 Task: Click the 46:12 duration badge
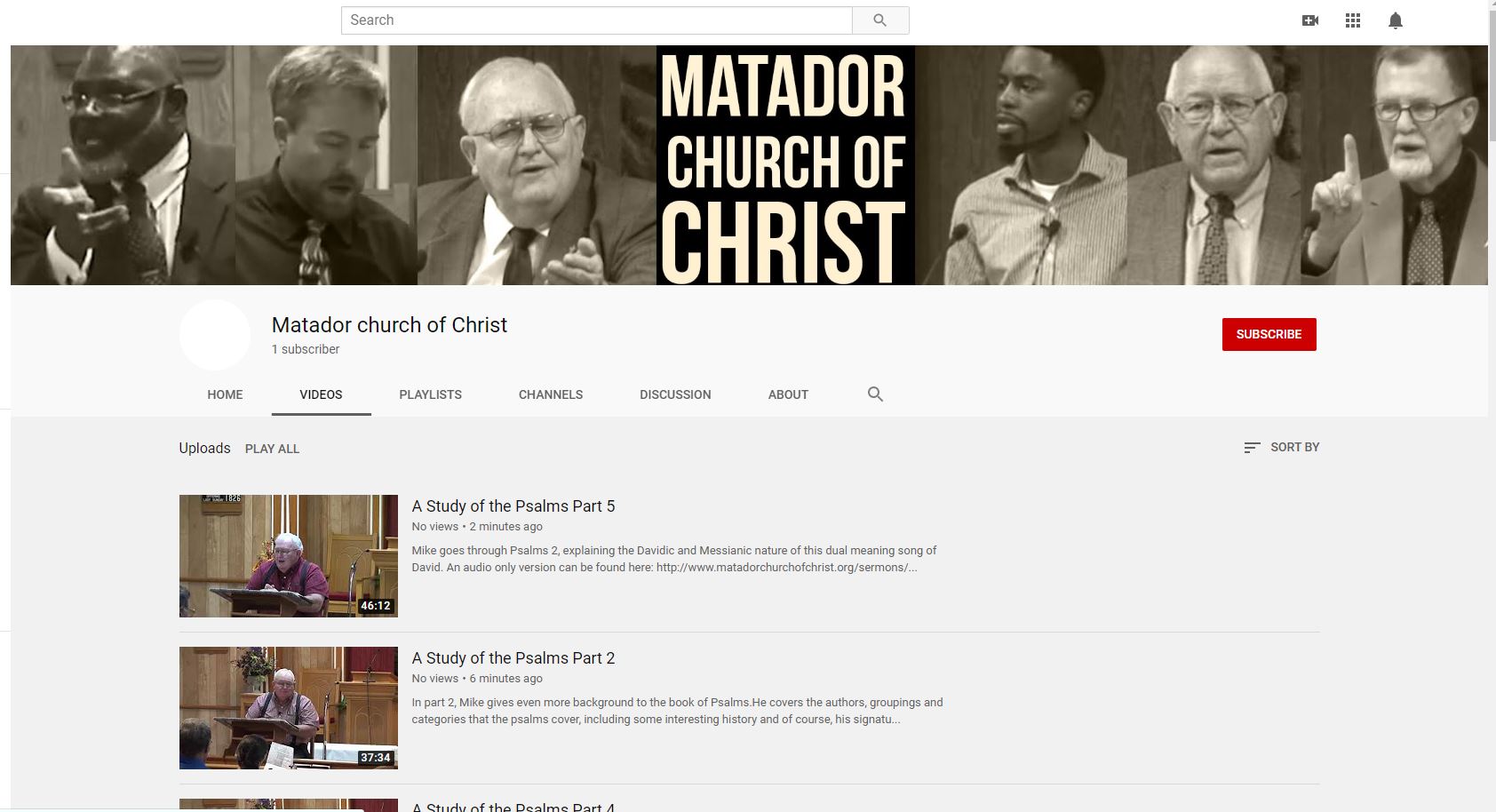coord(375,606)
